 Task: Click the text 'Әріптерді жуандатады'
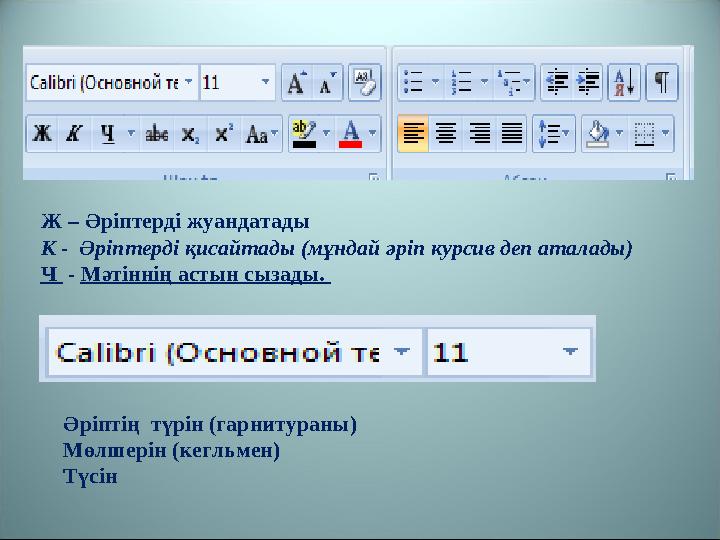point(197,222)
